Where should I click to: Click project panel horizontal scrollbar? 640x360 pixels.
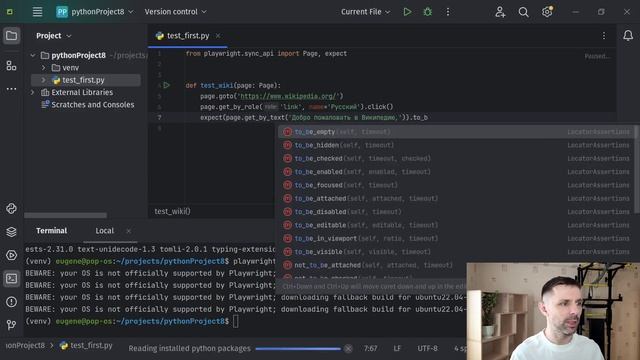pyautogui.click(x=65, y=215)
